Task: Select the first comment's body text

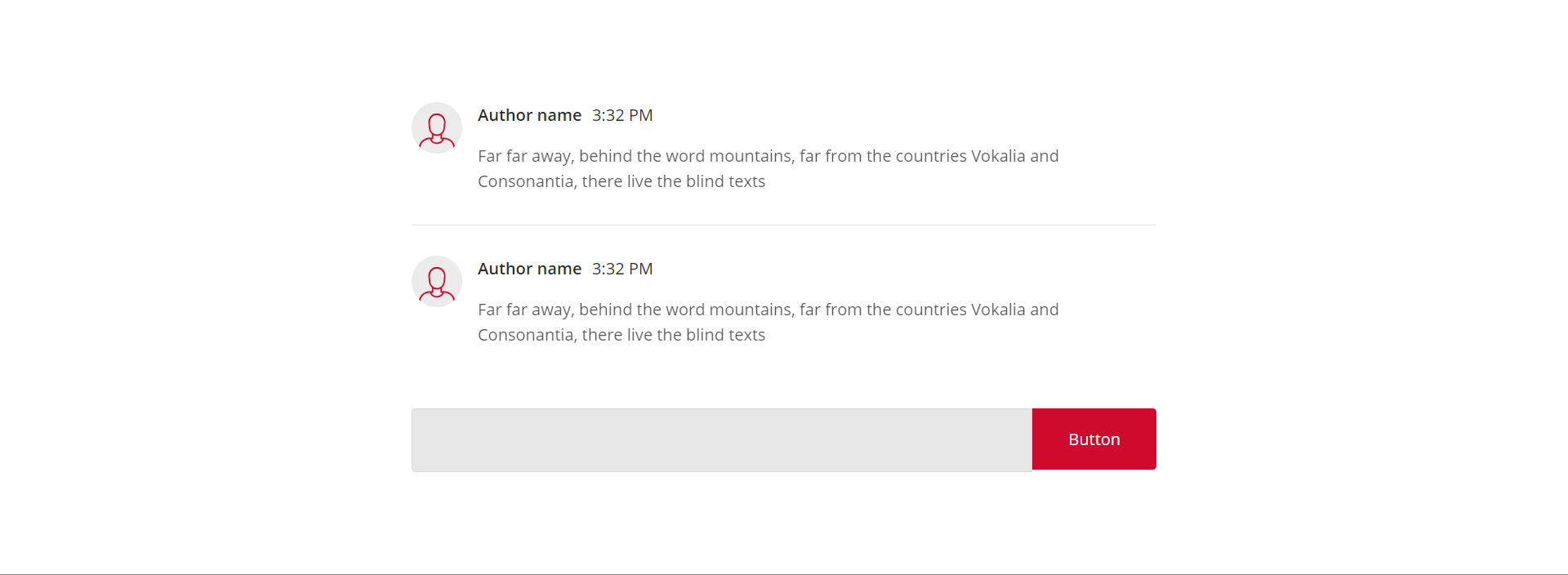Action: pos(768,168)
